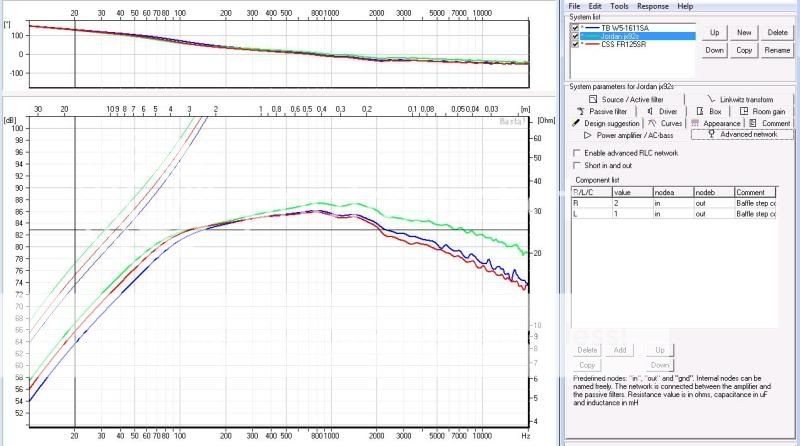Image resolution: width=800 pixels, height=446 pixels.
Task: Open the Curves tab icon
Action: pyautogui.click(x=652, y=123)
